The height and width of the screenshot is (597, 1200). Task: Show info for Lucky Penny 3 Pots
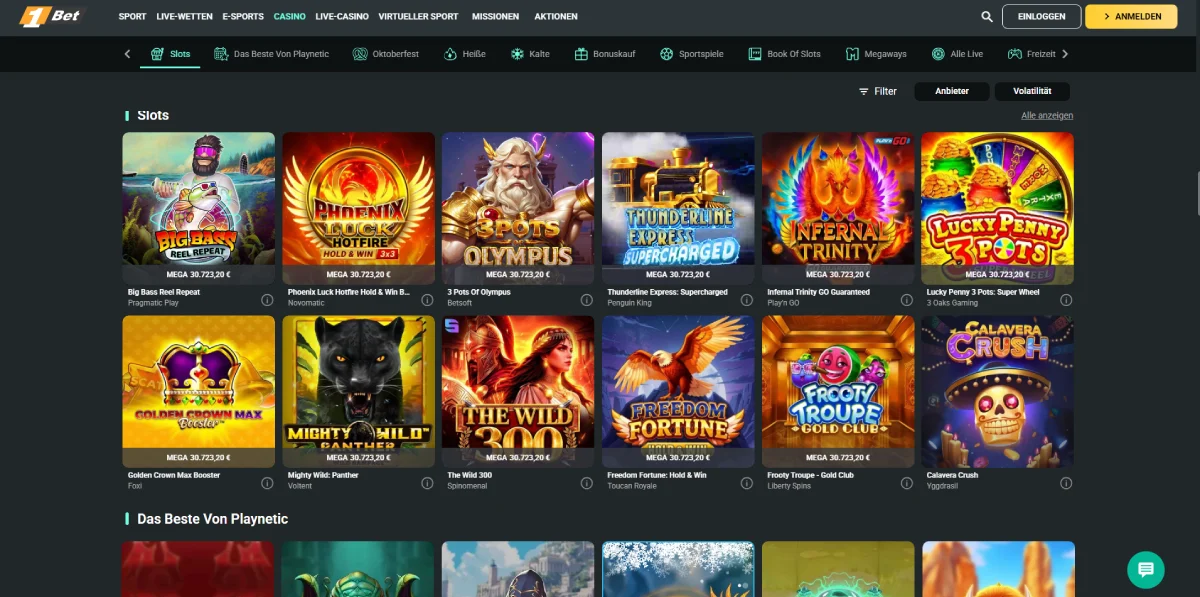pyautogui.click(x=1067, y=299)
